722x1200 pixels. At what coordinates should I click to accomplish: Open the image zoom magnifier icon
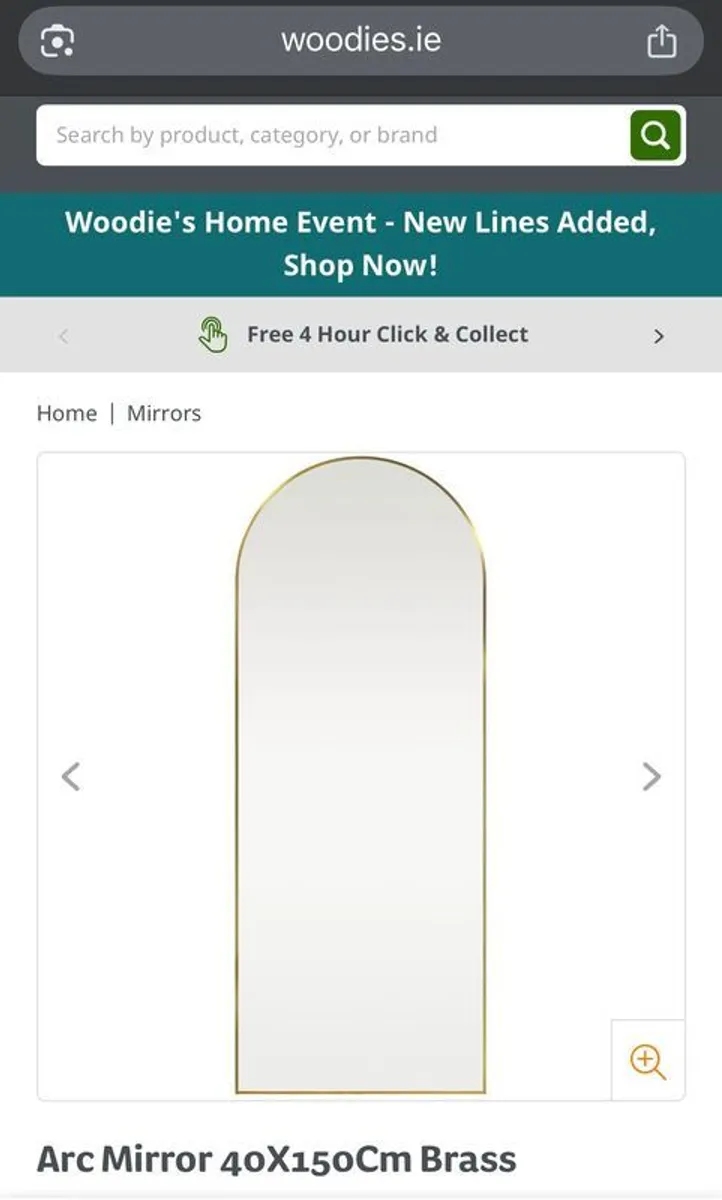648,1060
